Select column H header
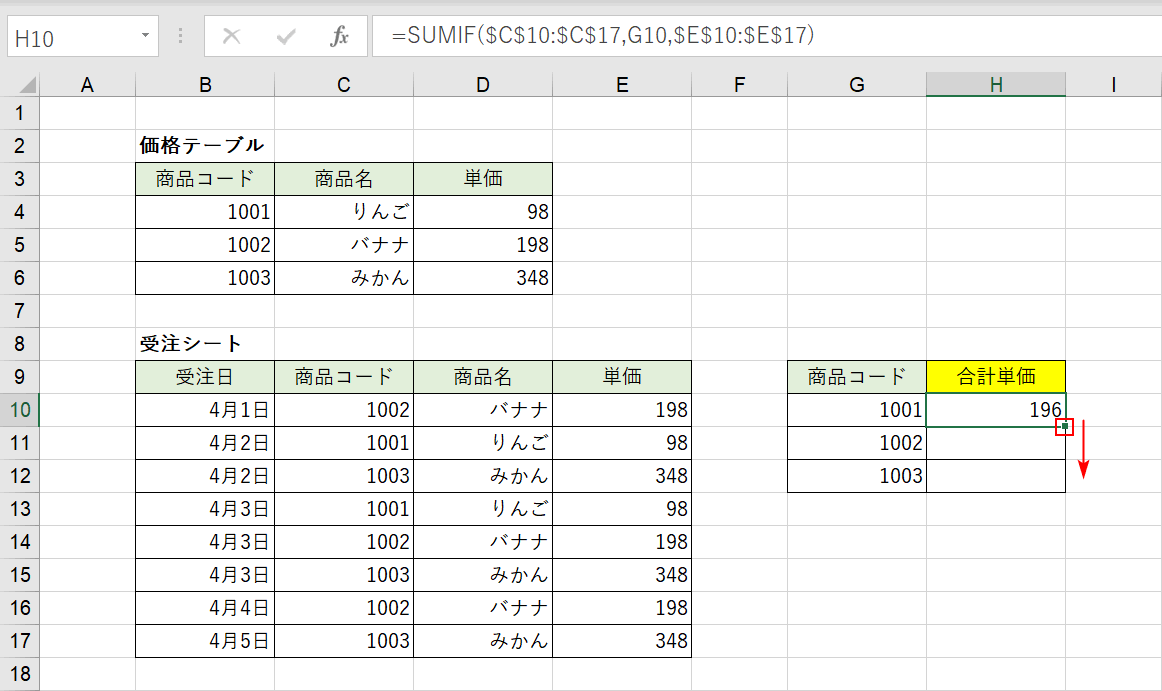 (x=996, y=85)
